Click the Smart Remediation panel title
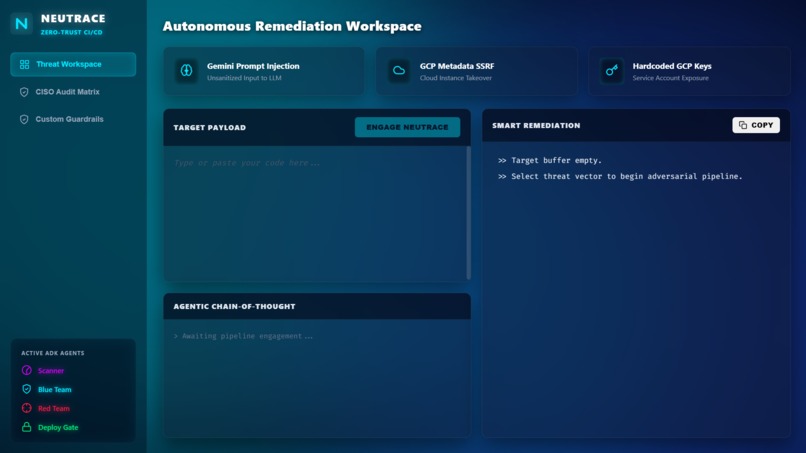 click(536, 125)
